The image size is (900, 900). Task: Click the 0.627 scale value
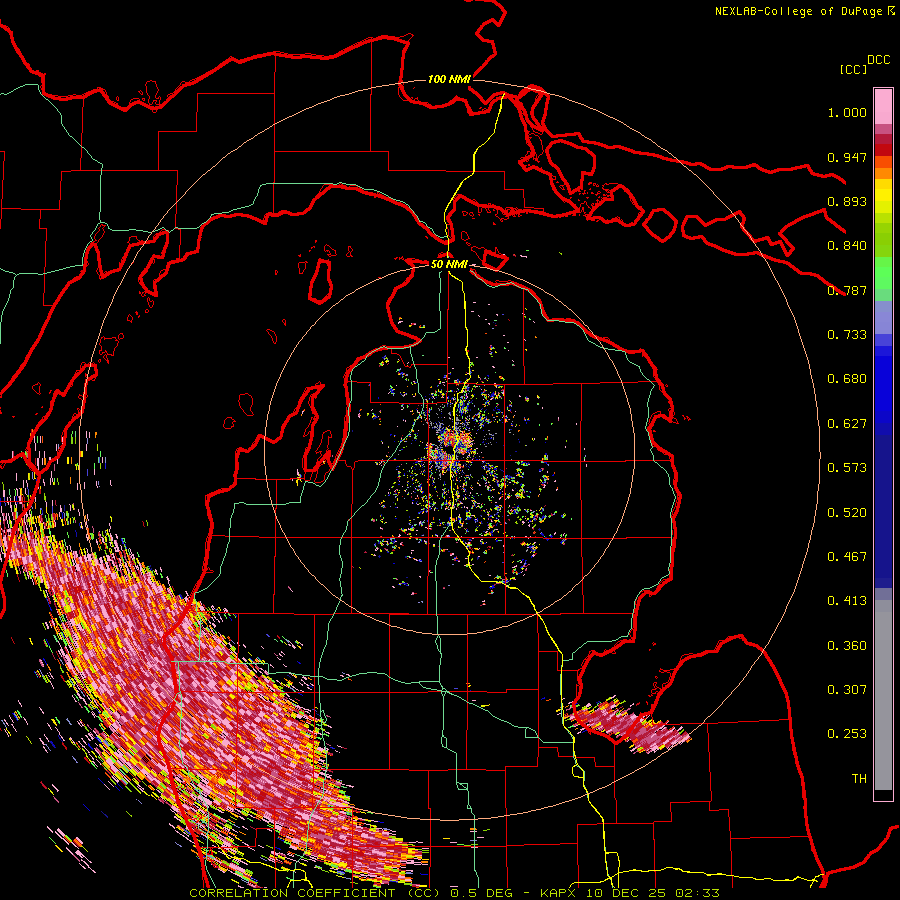[847, 424]
